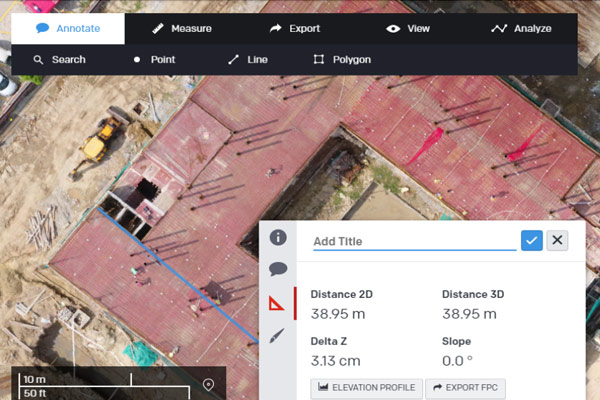The image size is (600, 400).
Task: Open the Annotate tab
Action: click(x=68, y=28)
